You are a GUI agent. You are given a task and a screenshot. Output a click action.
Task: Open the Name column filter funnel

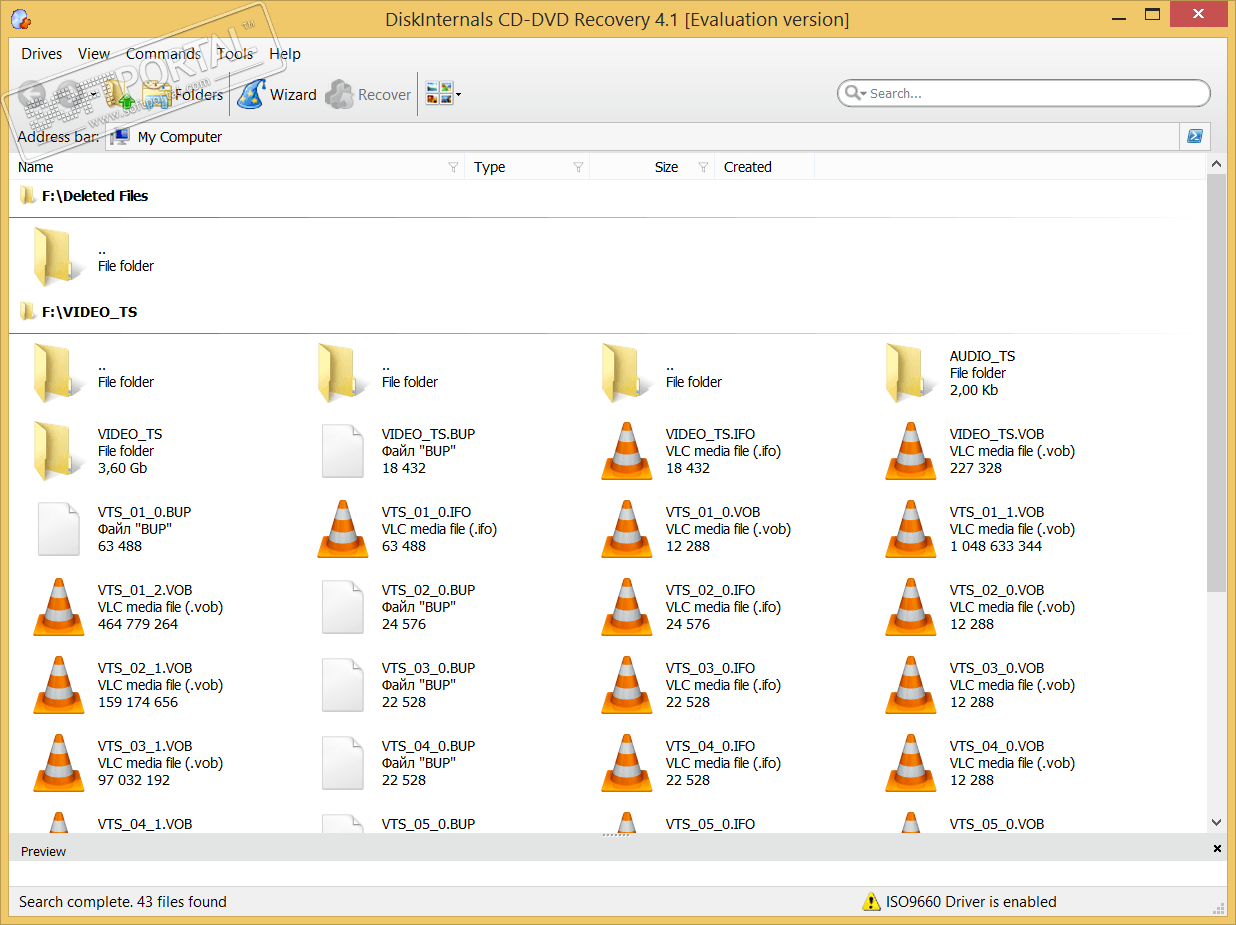point(453,167)
